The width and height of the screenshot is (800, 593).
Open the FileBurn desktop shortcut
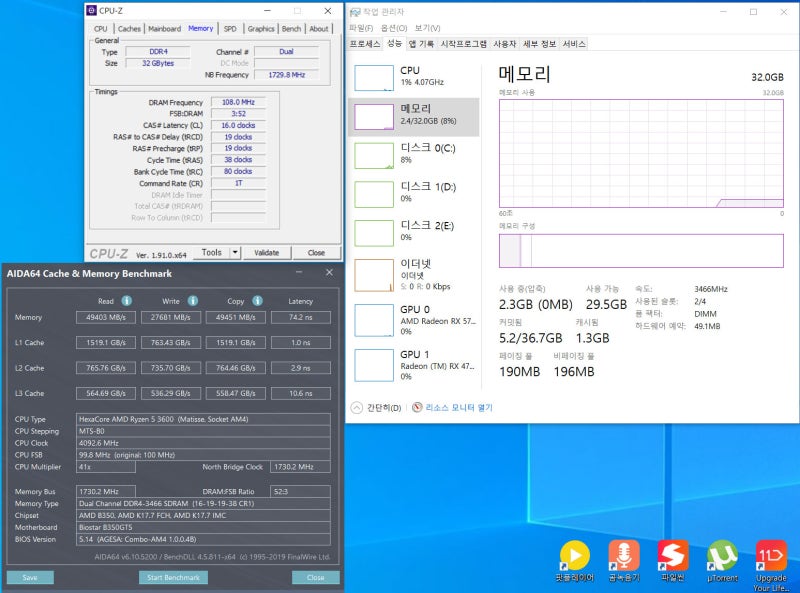coord(672,561)
